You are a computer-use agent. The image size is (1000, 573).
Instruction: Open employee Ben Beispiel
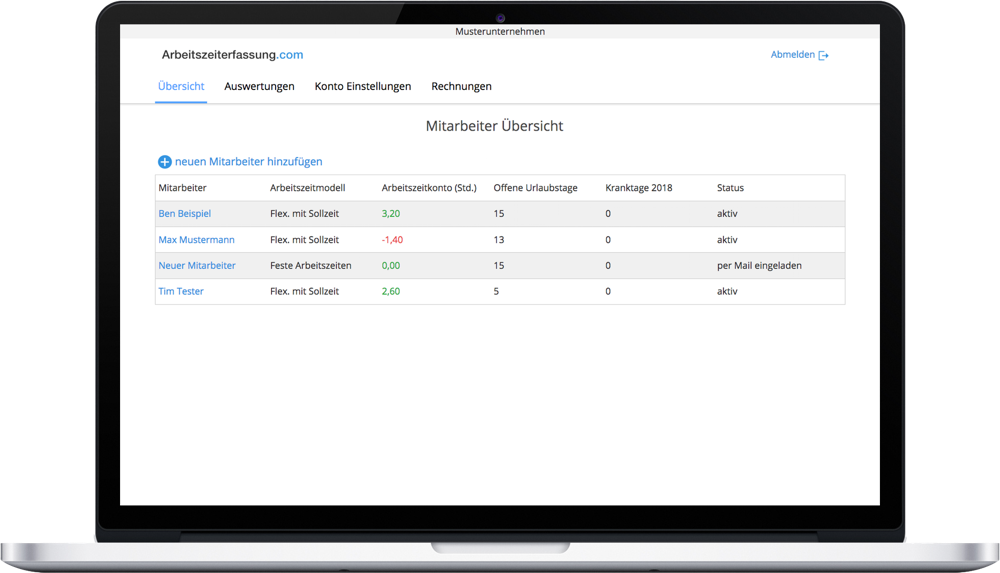(x=184, y=214)
